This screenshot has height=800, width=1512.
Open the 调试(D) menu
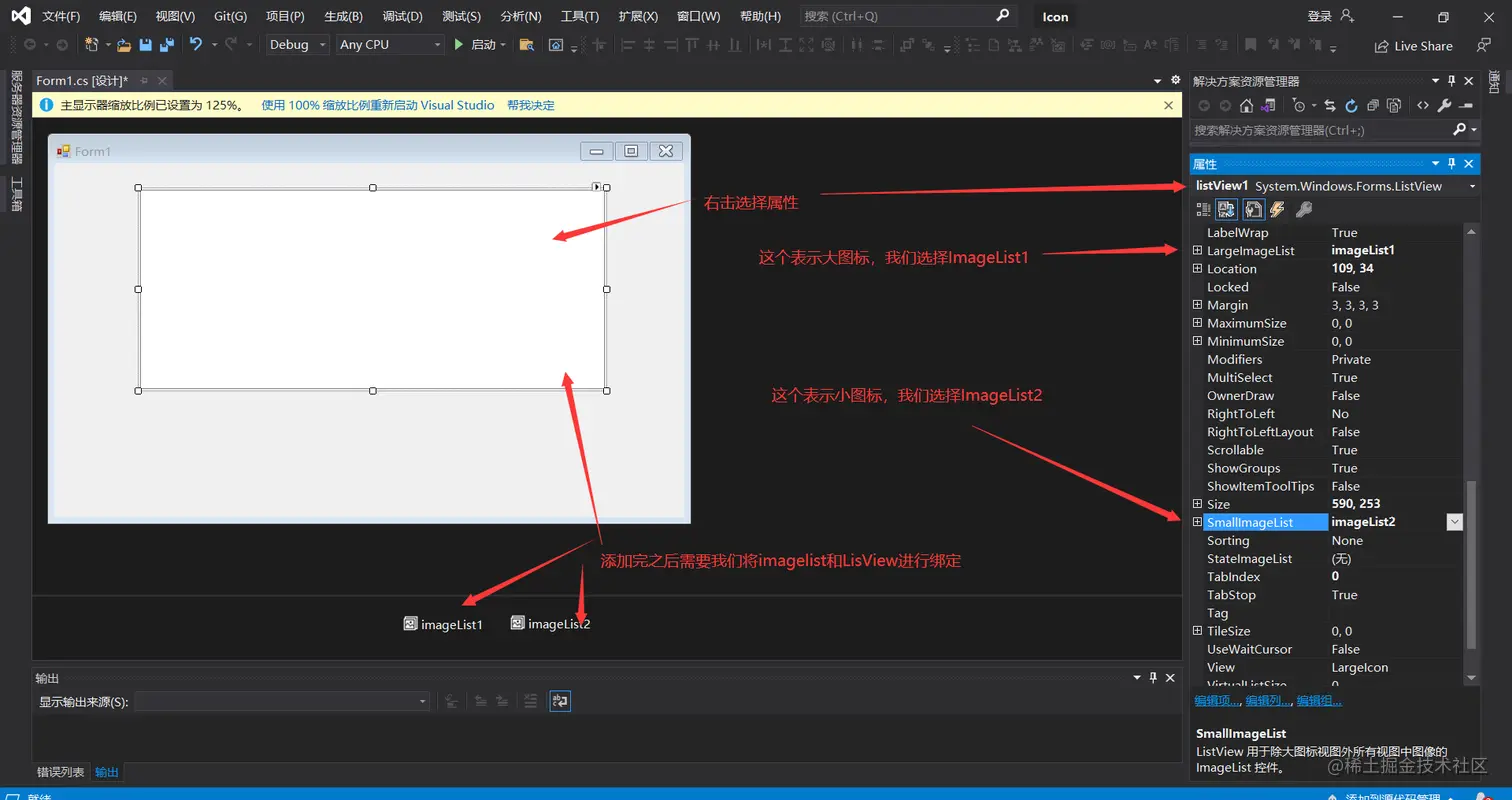tap(403, 17)
